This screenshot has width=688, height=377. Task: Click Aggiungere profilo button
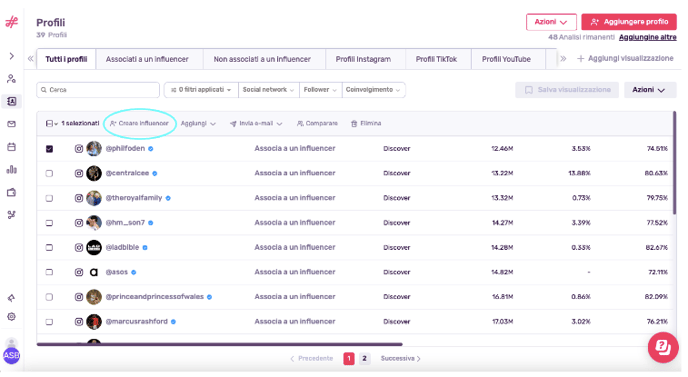[x=629, y=22]
